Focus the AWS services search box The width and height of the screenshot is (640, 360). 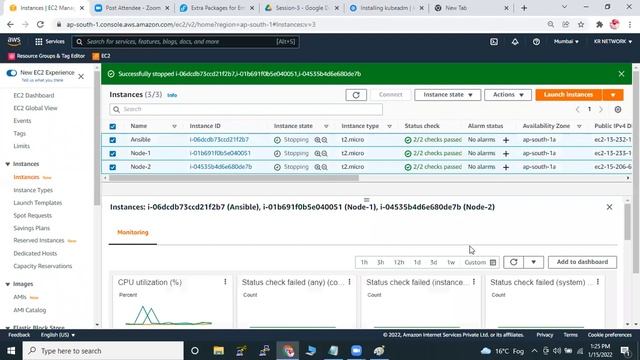[186, 42]
